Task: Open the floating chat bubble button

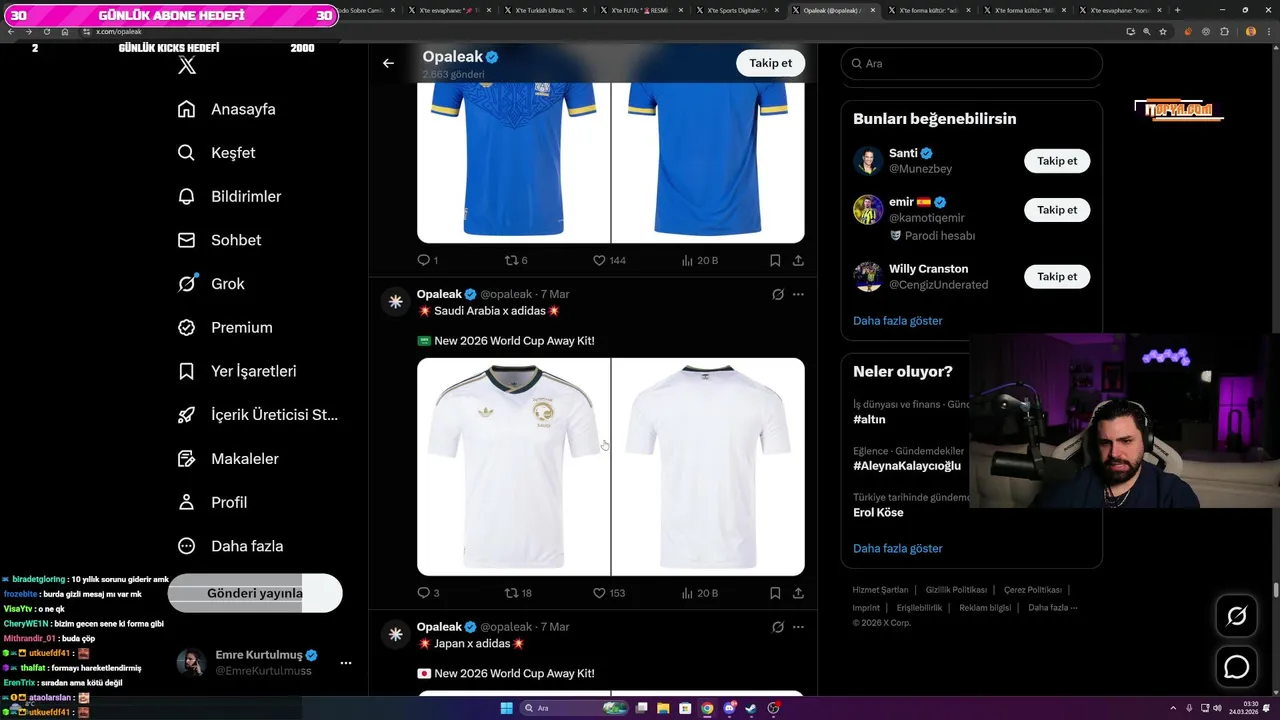Action: (x=1236, y=667)
